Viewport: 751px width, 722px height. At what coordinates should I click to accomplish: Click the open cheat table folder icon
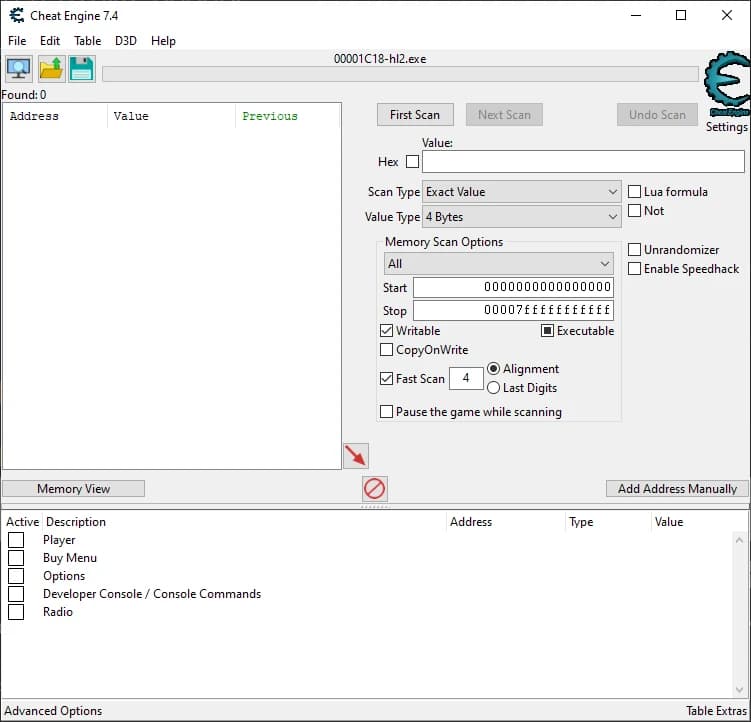(51, 69)
